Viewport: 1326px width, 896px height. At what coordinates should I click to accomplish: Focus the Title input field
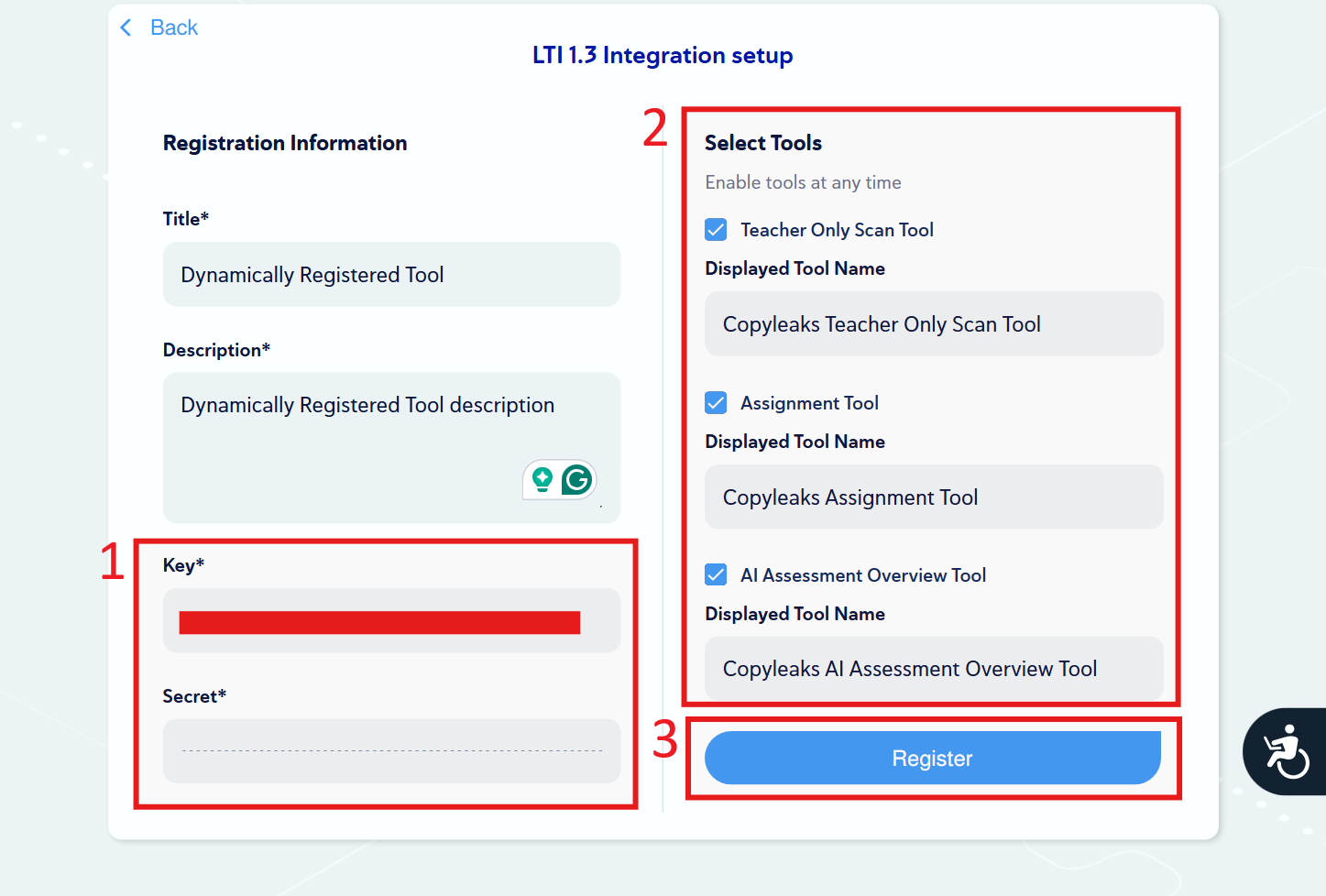tap(391, 274)
